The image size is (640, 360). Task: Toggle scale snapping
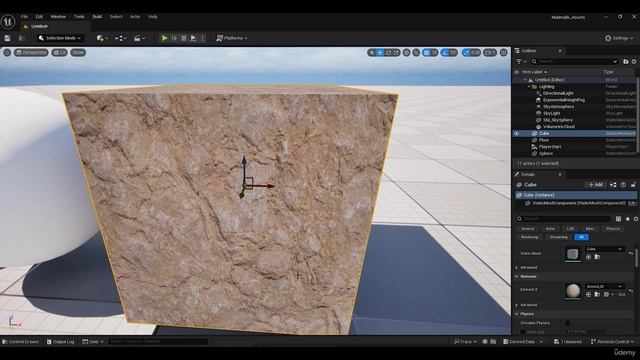467,52
